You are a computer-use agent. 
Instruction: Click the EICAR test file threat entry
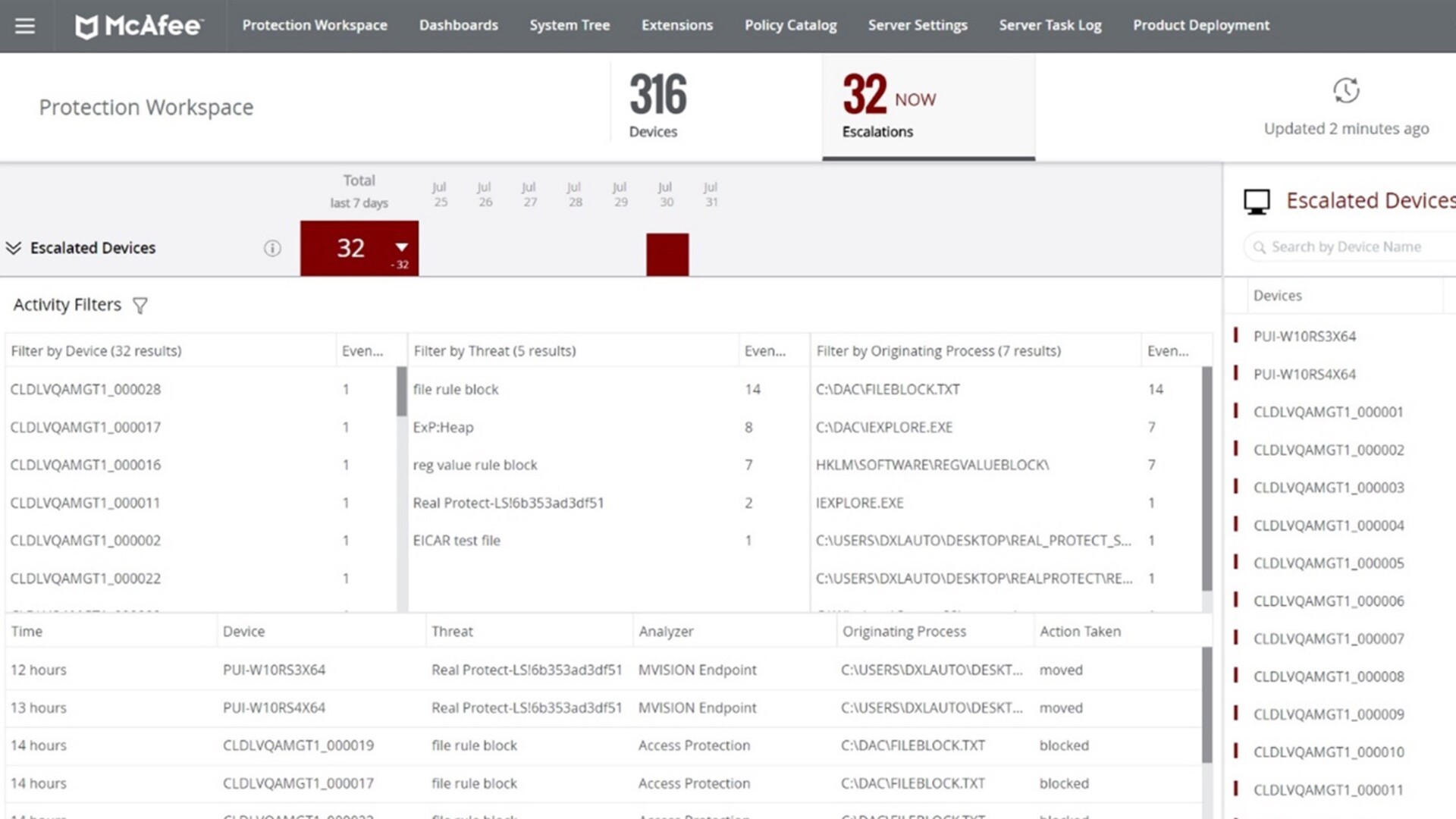[456, 540]
